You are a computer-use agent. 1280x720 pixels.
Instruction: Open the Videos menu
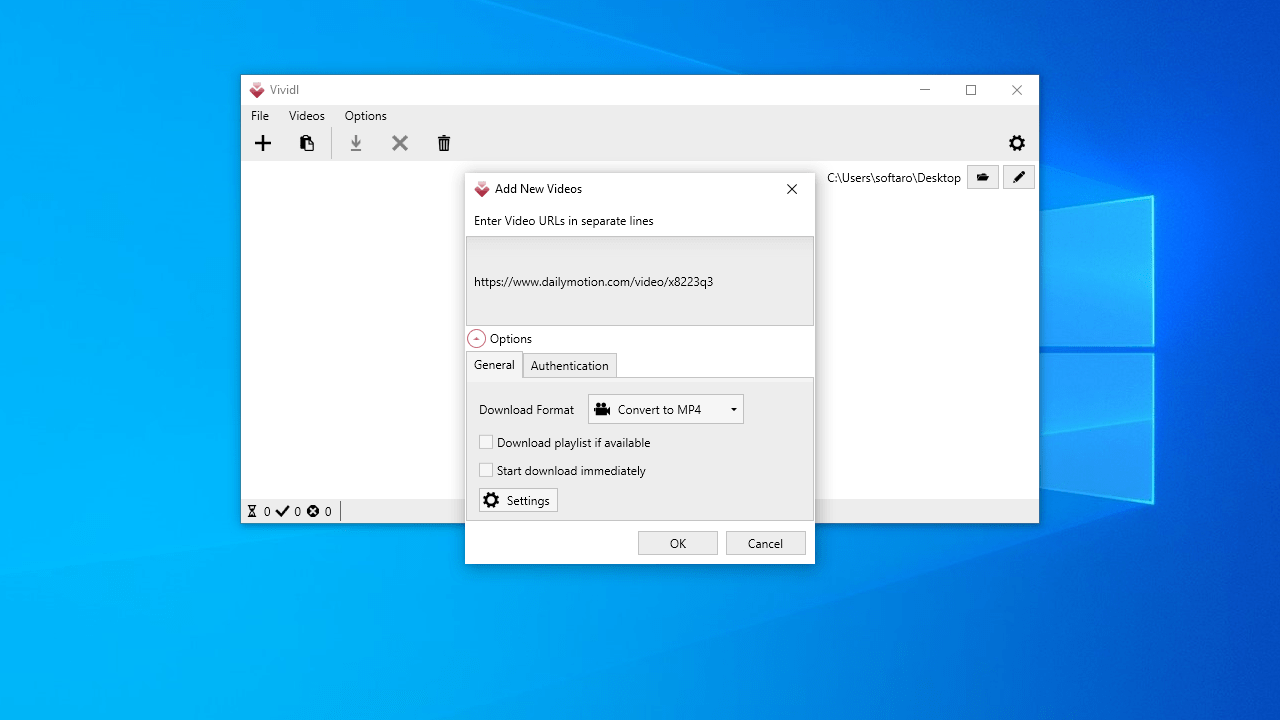click(x=307, y=116)
